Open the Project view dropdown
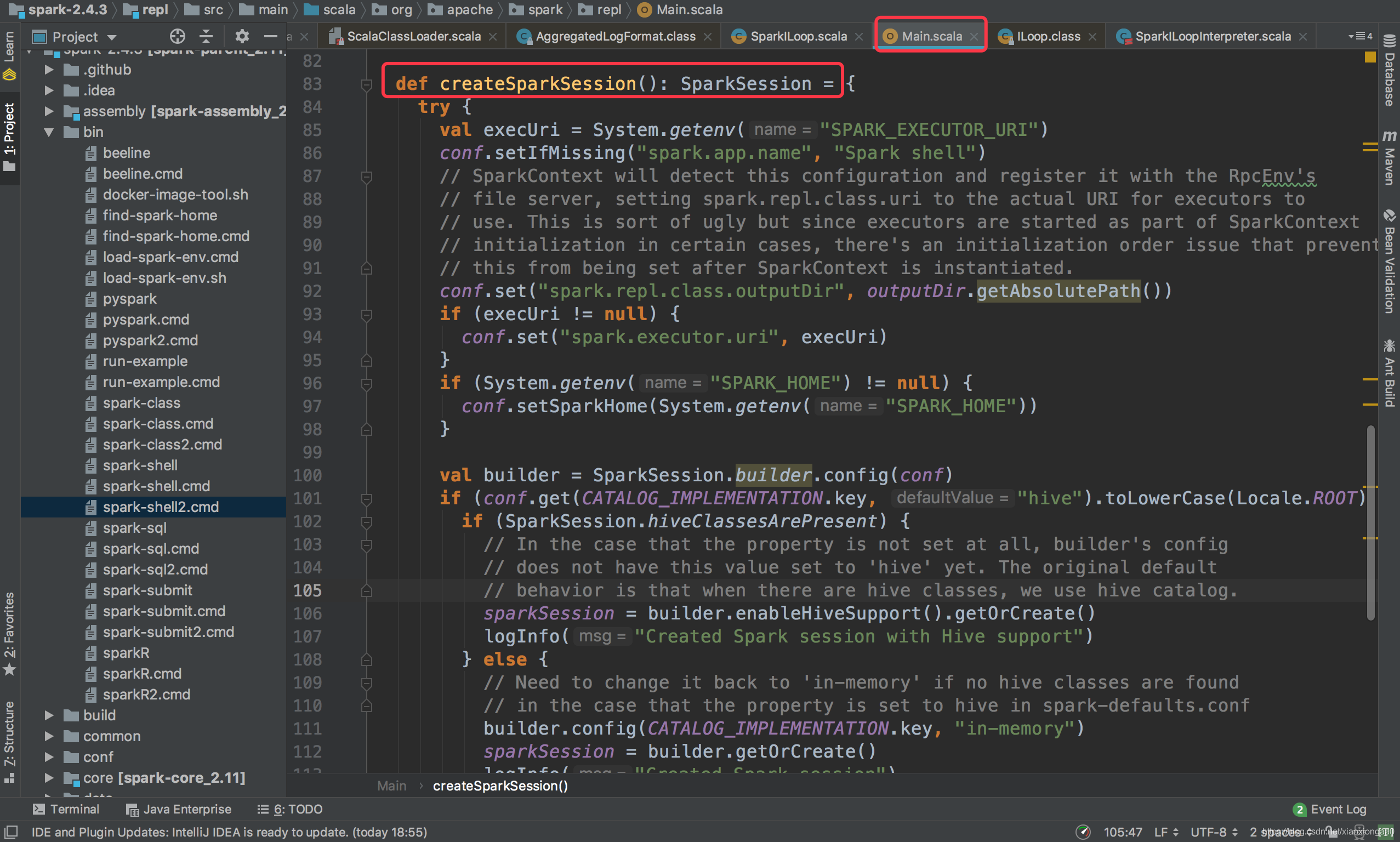This screenshot has width=1400, height=842. tap(112, 37)
